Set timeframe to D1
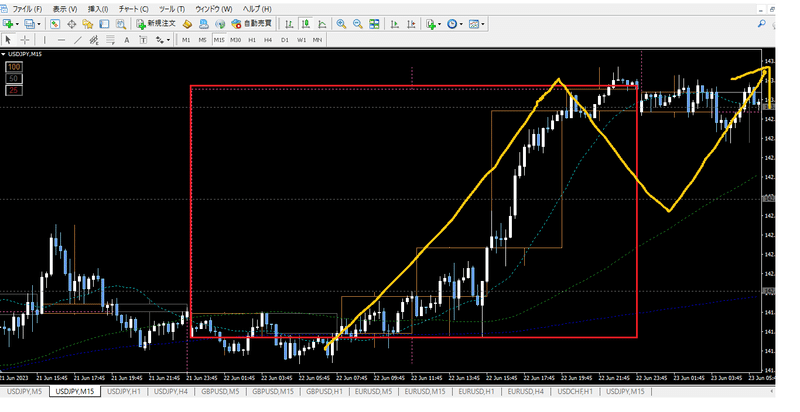The image size is (800, 412). [285, 40]
